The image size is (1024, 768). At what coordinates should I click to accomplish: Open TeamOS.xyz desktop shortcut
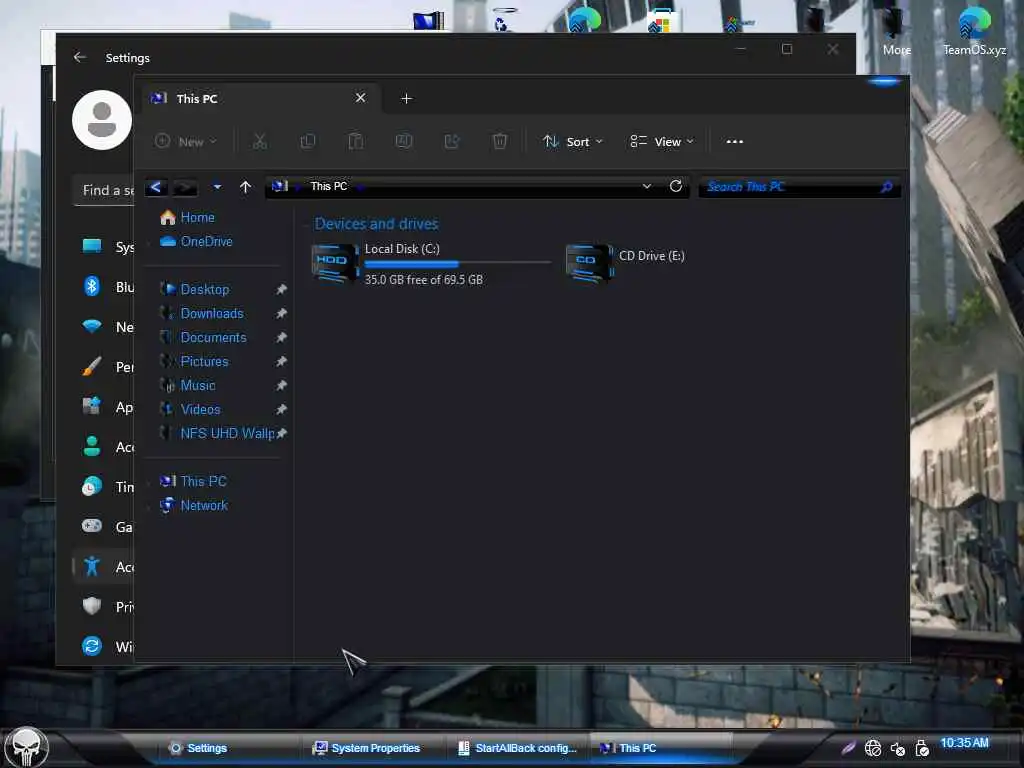coord(974,29)
